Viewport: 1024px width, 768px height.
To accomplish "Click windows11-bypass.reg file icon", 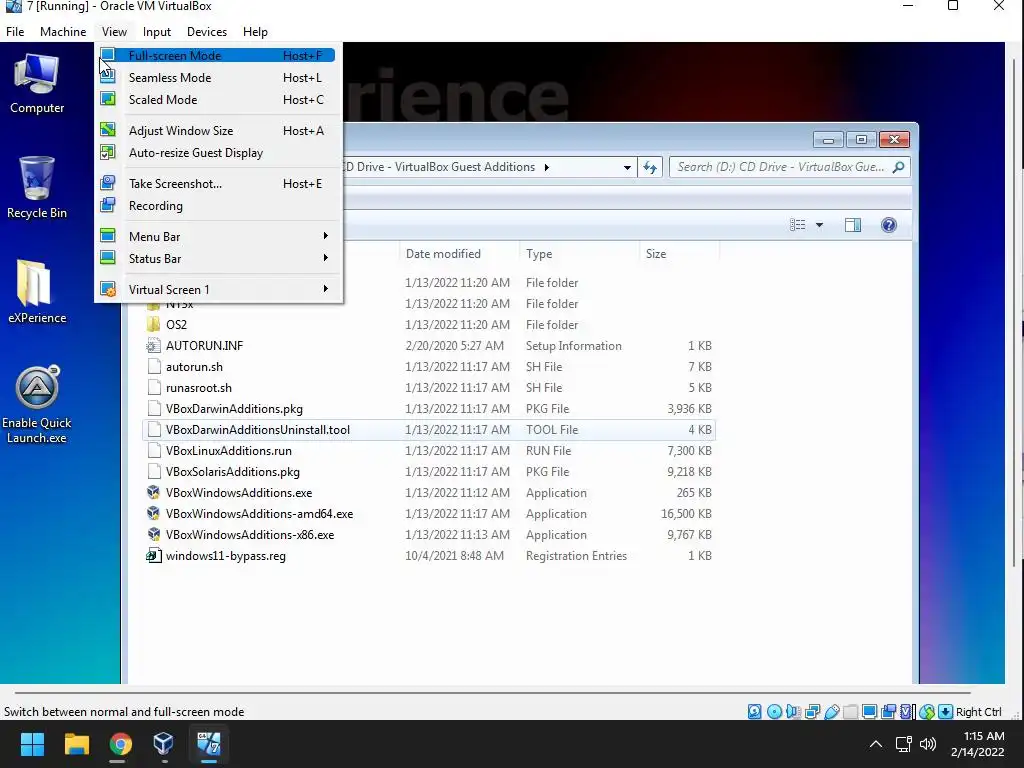I will [153, 556].
